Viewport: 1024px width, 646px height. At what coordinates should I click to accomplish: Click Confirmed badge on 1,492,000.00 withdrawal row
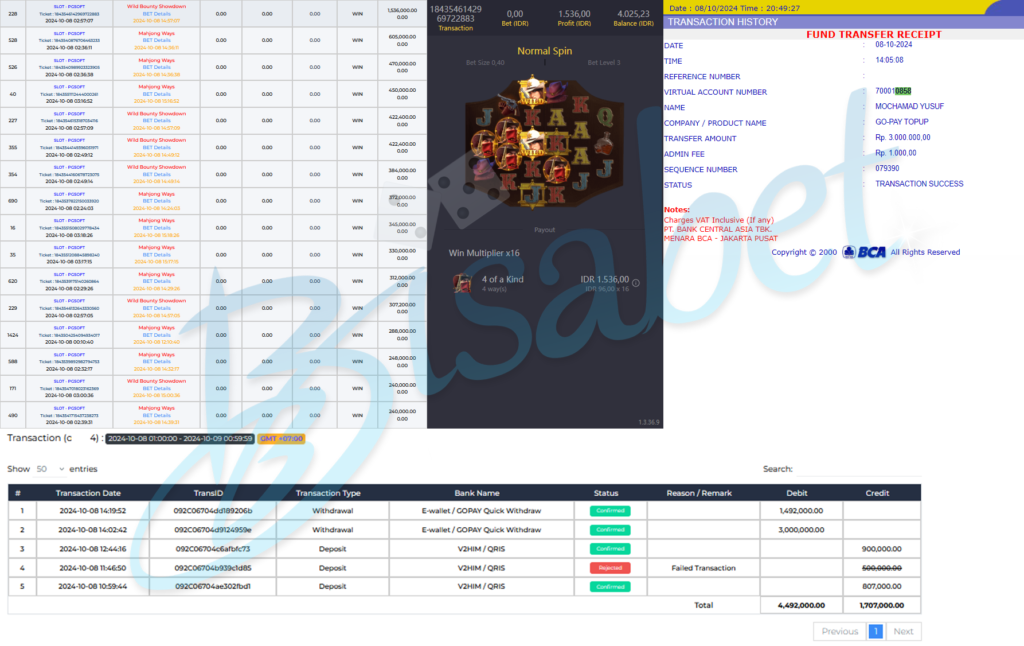click(610, 511)
